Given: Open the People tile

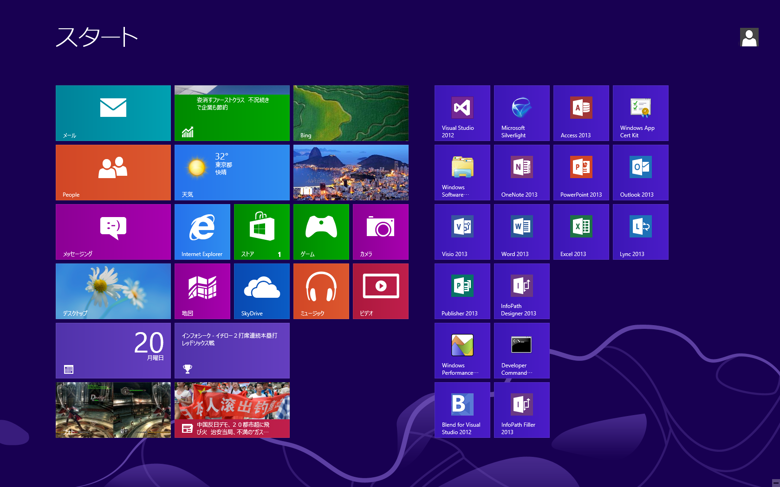Looking at the screenshot, I should [x=113, y=173].
